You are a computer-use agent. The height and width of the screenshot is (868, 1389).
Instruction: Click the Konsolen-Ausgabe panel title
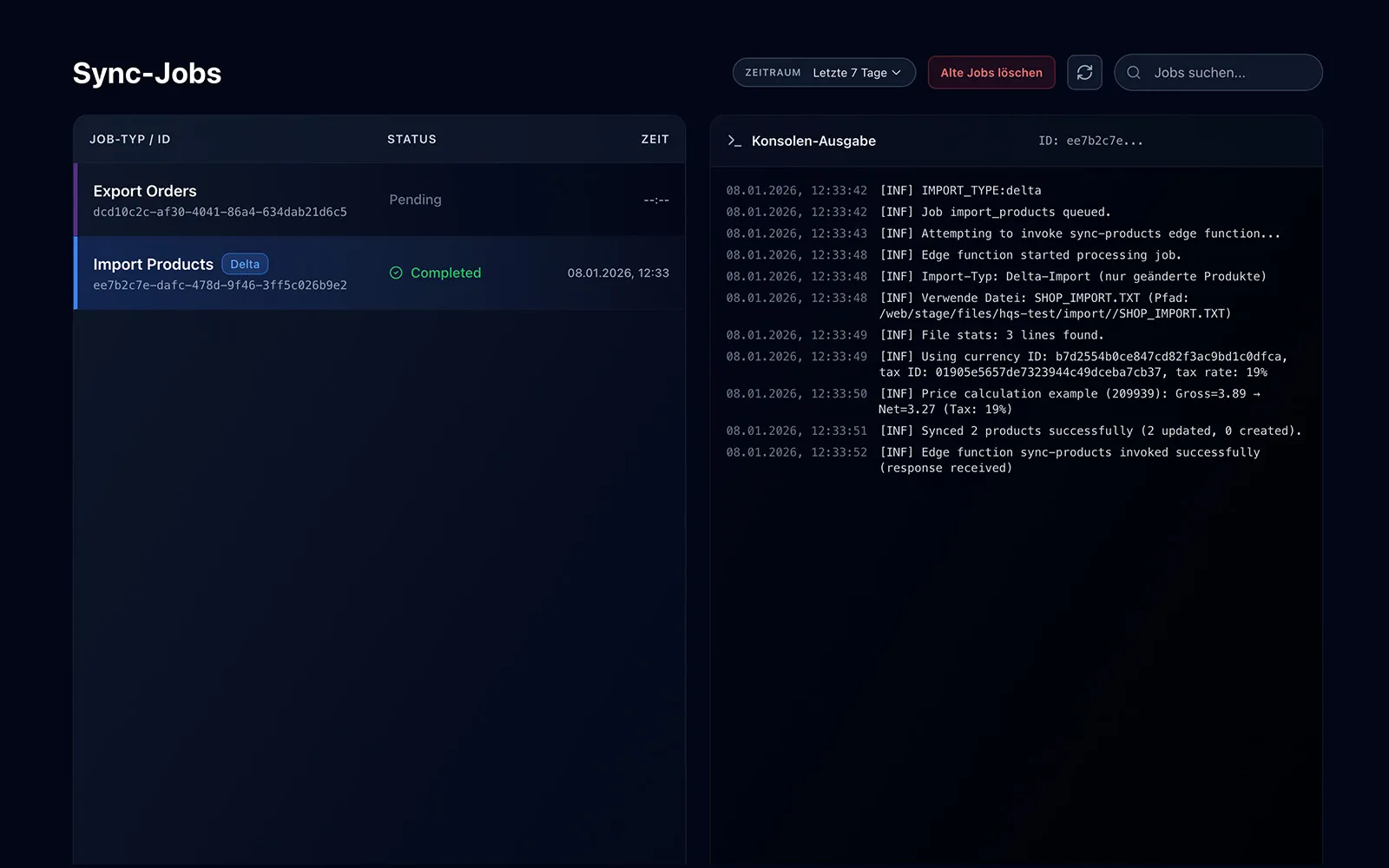point(813,141)
